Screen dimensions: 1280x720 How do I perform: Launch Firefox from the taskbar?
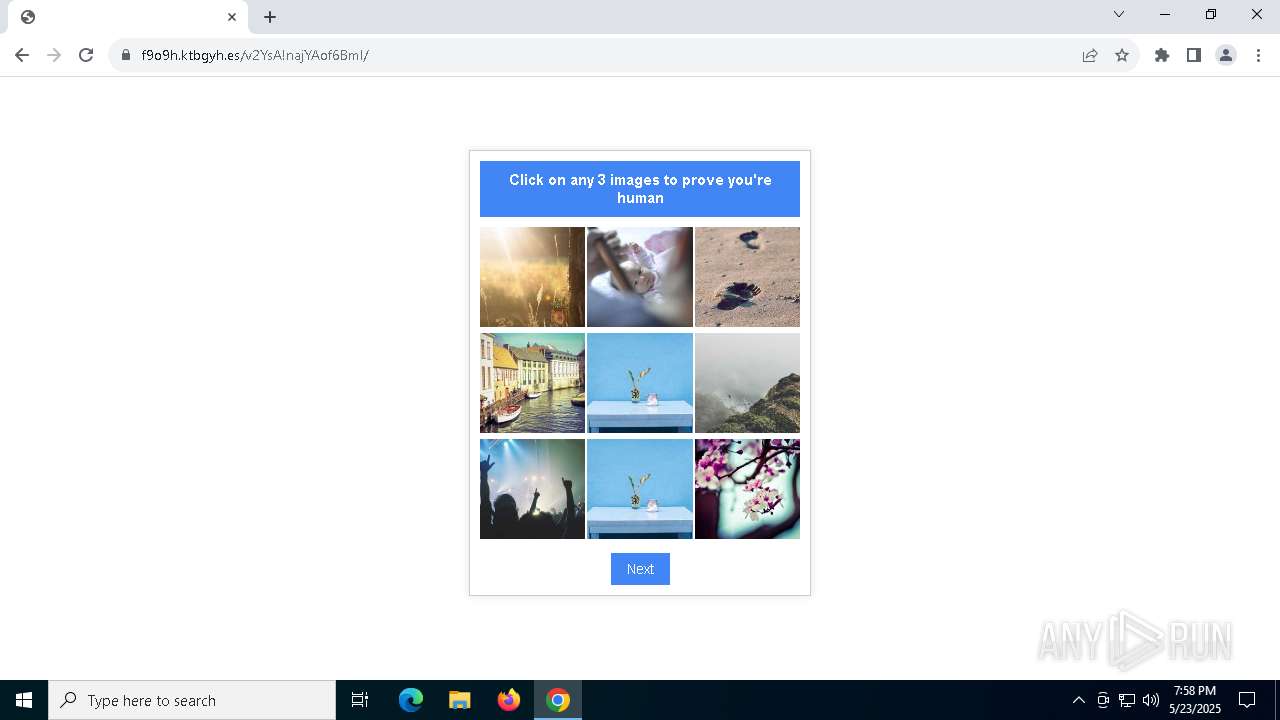click(509, 700)
